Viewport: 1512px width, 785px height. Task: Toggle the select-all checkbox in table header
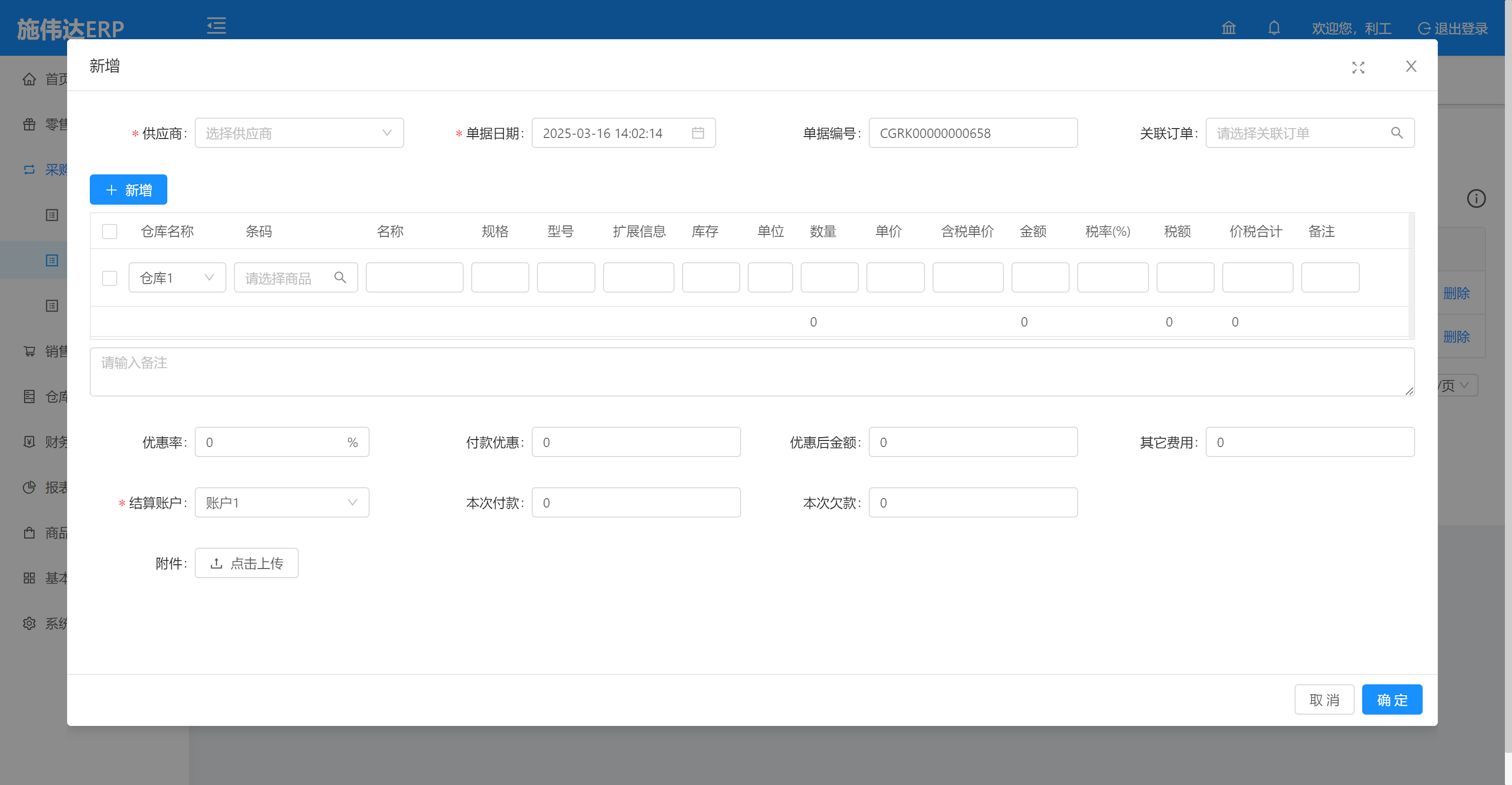(110, 231)
